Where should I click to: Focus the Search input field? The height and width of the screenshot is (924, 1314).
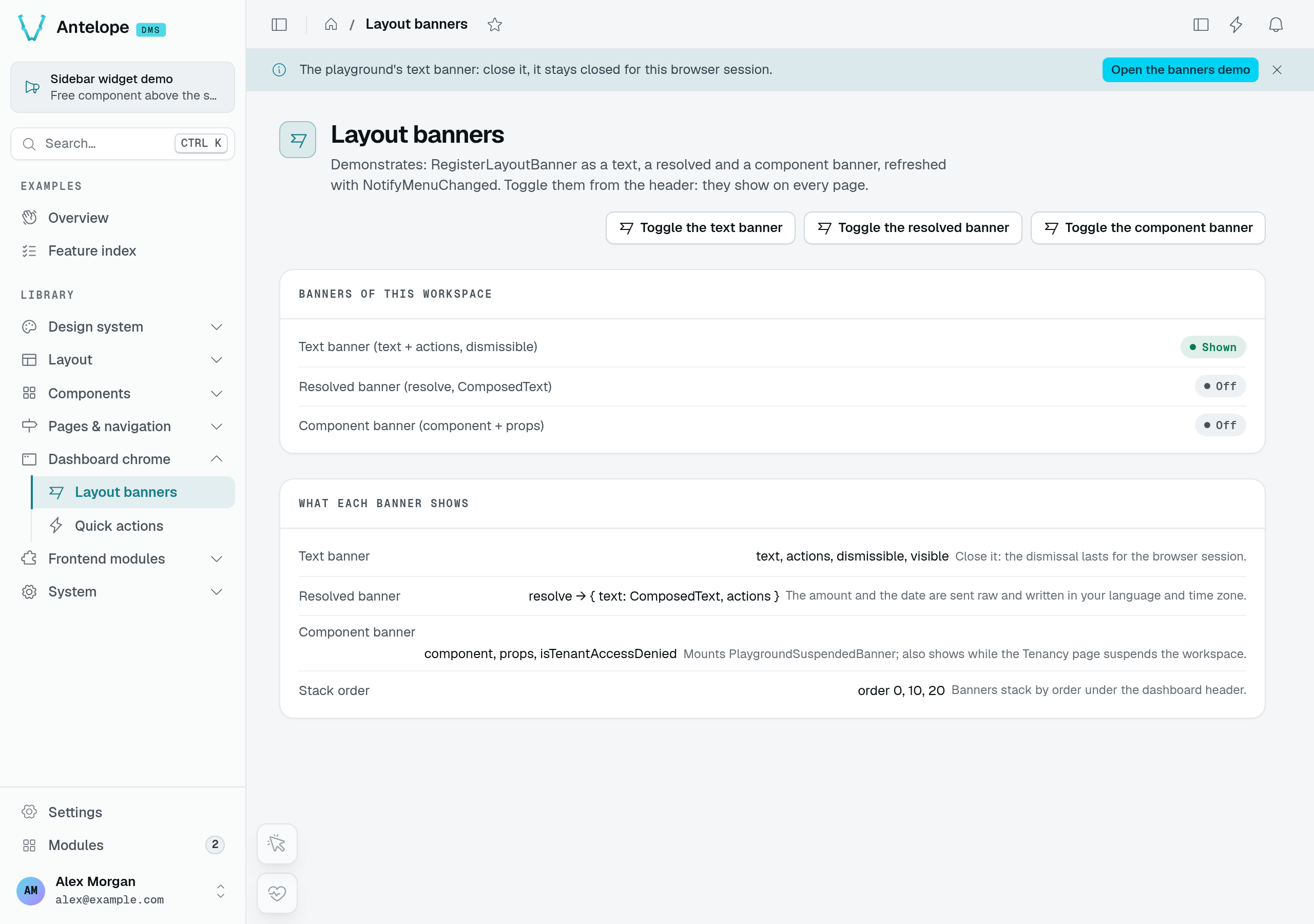pos(123,144)
